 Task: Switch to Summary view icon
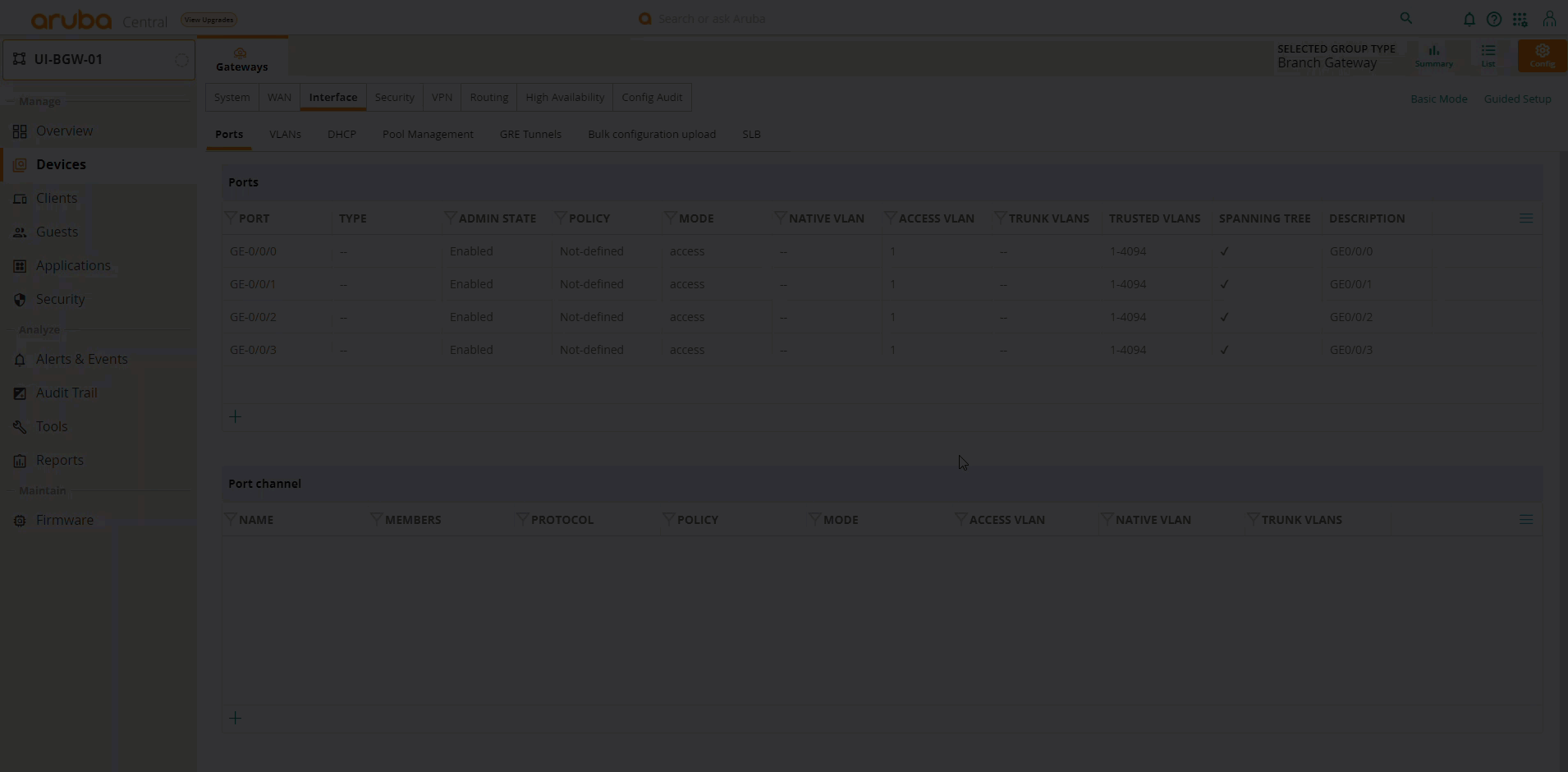point(1433,55)
